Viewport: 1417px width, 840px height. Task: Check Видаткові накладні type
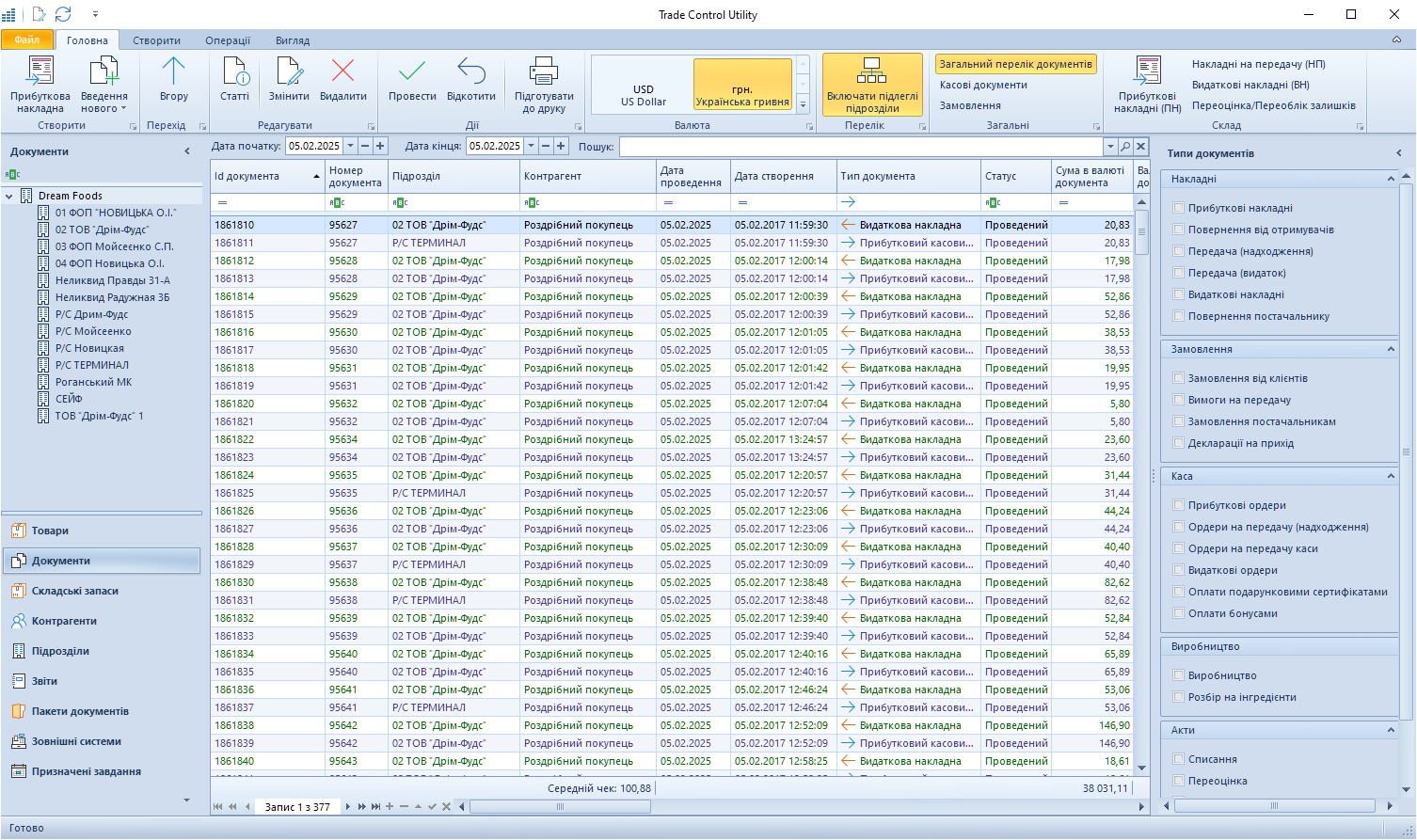click(x=1179, y=294)
